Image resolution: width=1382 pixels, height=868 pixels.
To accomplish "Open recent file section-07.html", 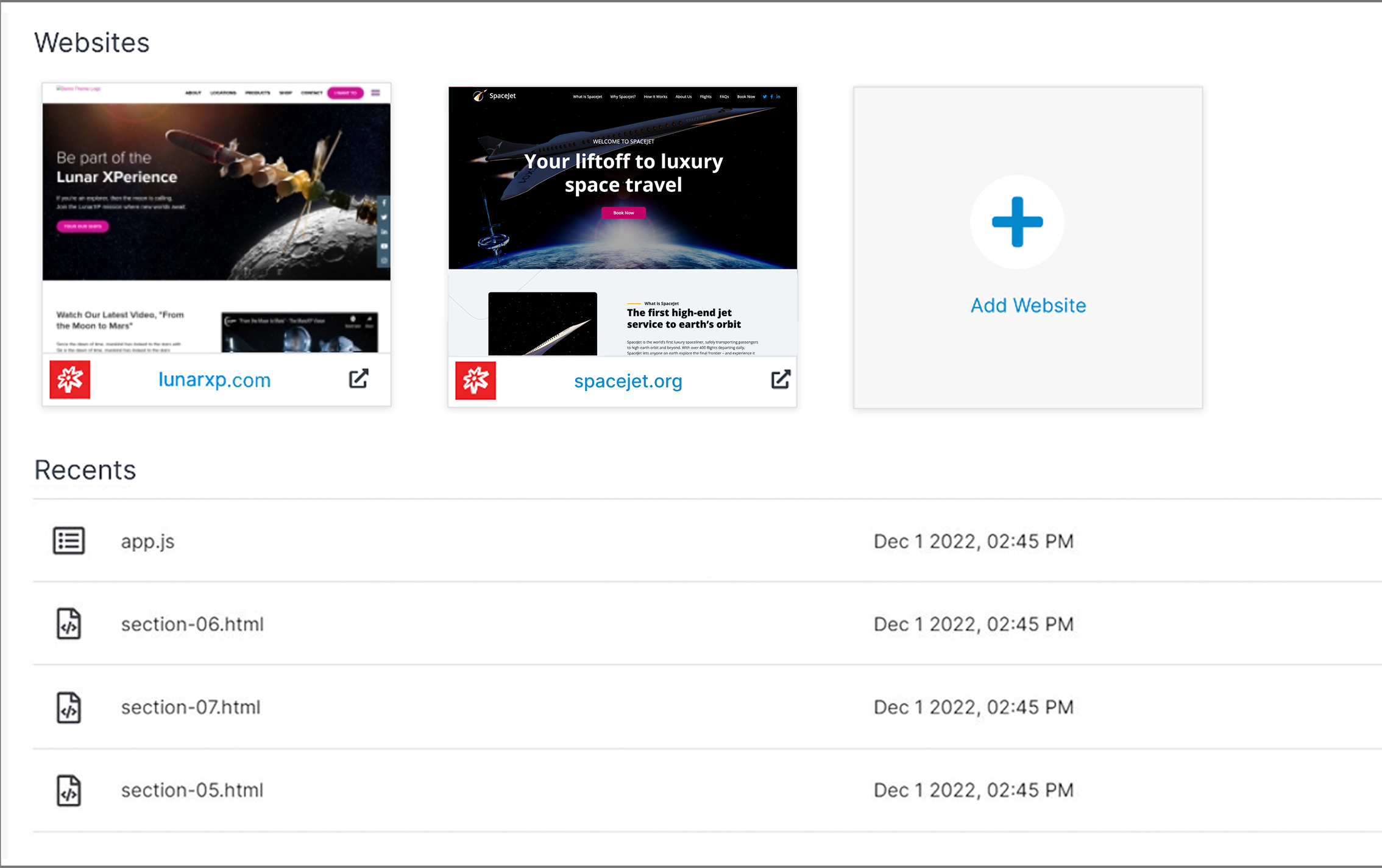I will pos(191,707).
